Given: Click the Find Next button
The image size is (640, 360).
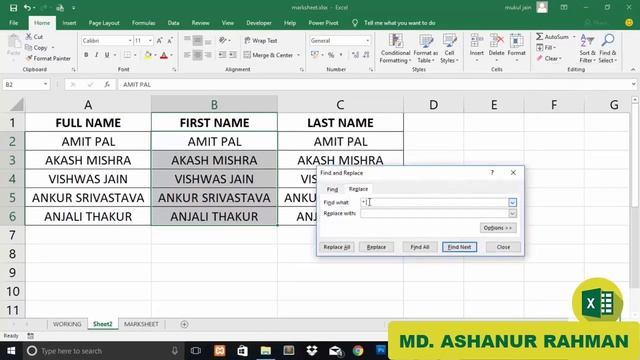Looking at the screenshot, I should [459, 247].
